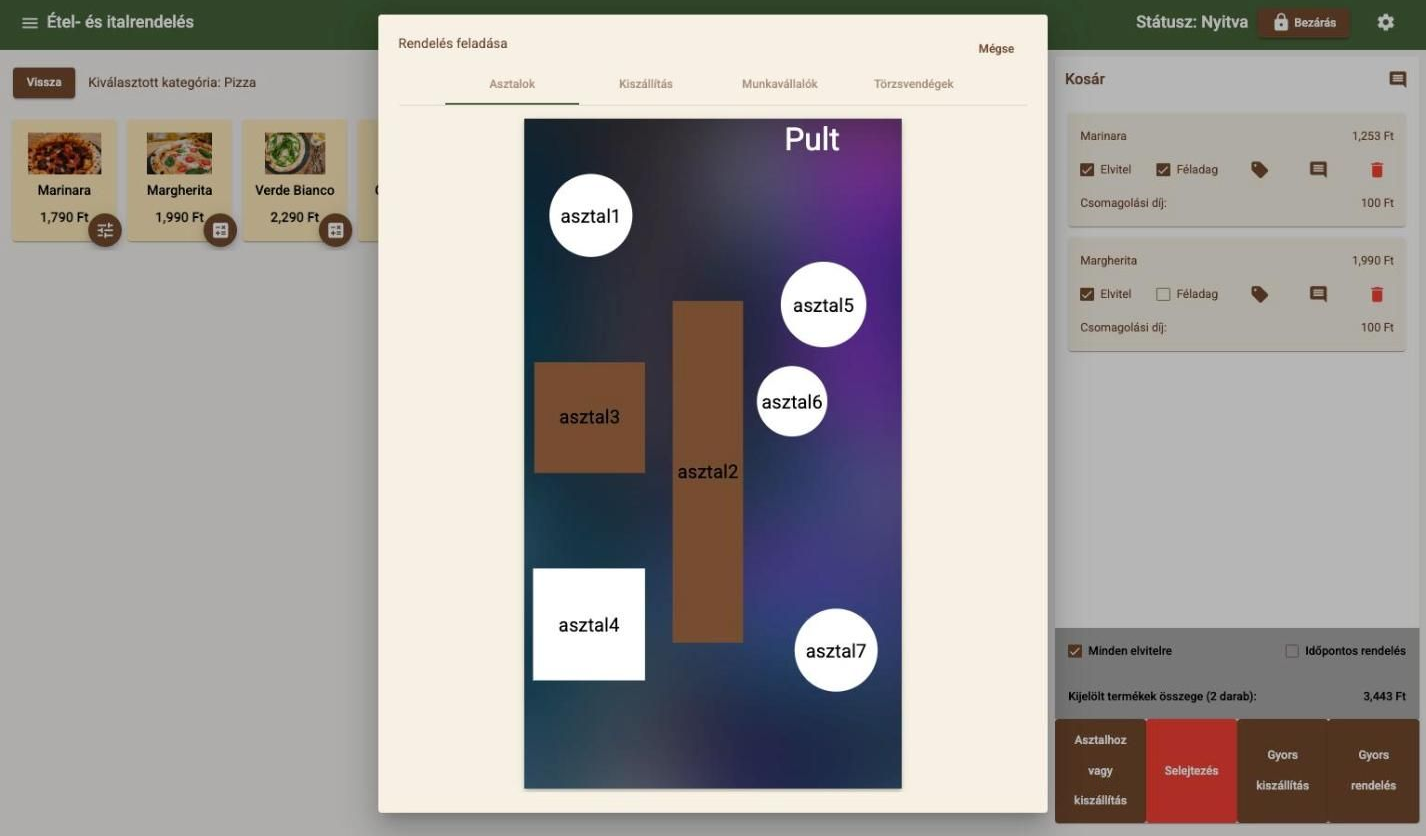The image size is (1426, 836).
Task: Click the red Selejtezés button
Action: click(x=1191, y=771)
